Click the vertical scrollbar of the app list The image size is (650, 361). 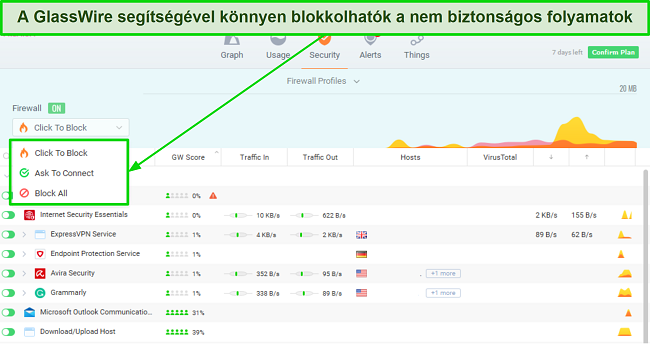click(x=645, y=256)
